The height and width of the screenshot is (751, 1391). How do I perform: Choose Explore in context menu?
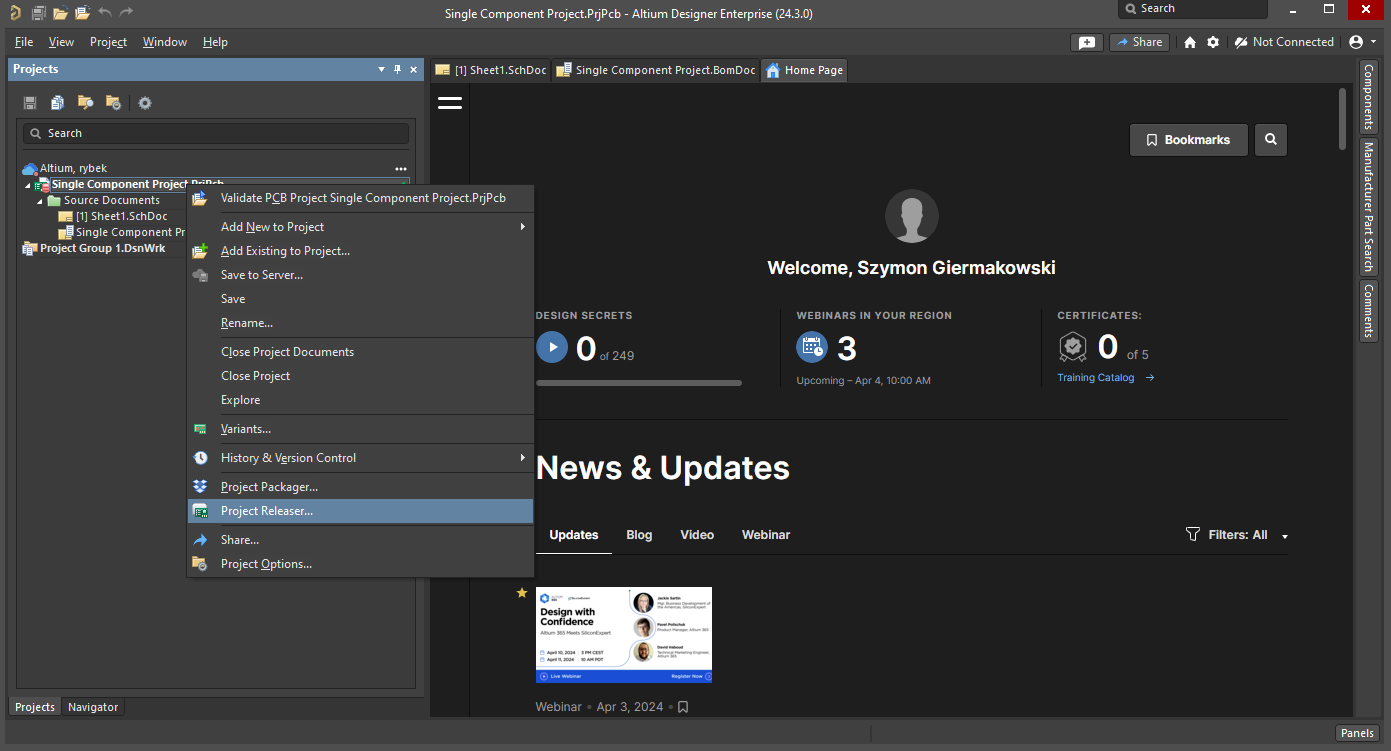coord(361,400)
